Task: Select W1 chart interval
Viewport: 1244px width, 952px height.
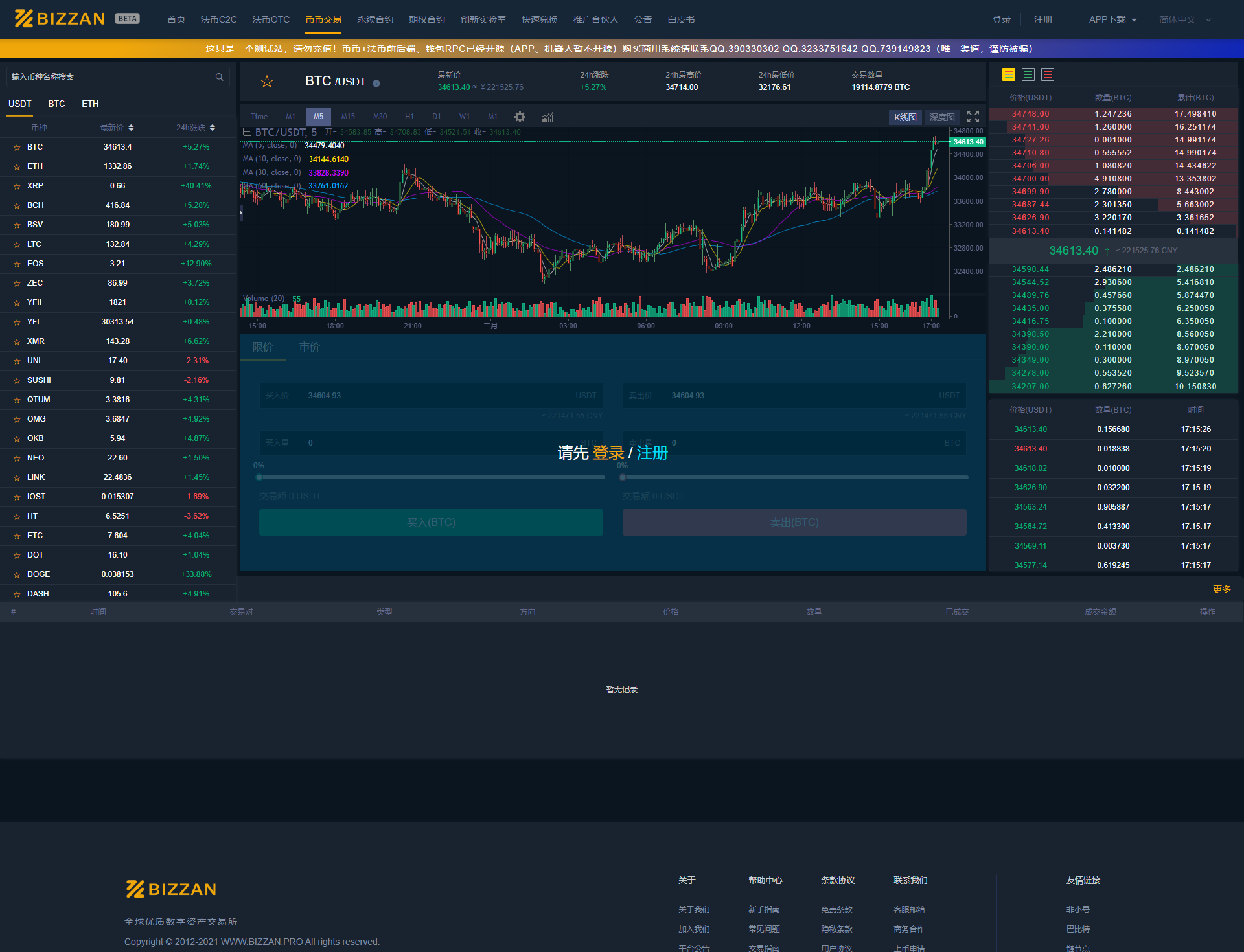Action: pos(465,117)
